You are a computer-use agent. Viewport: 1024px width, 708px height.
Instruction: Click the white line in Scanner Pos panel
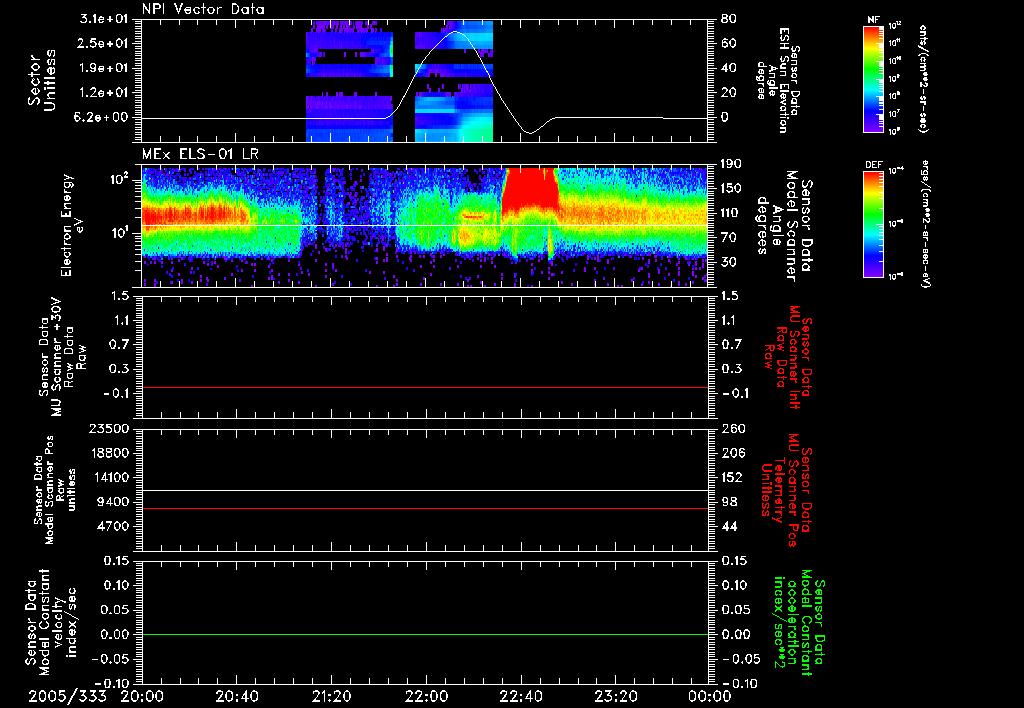424,490
